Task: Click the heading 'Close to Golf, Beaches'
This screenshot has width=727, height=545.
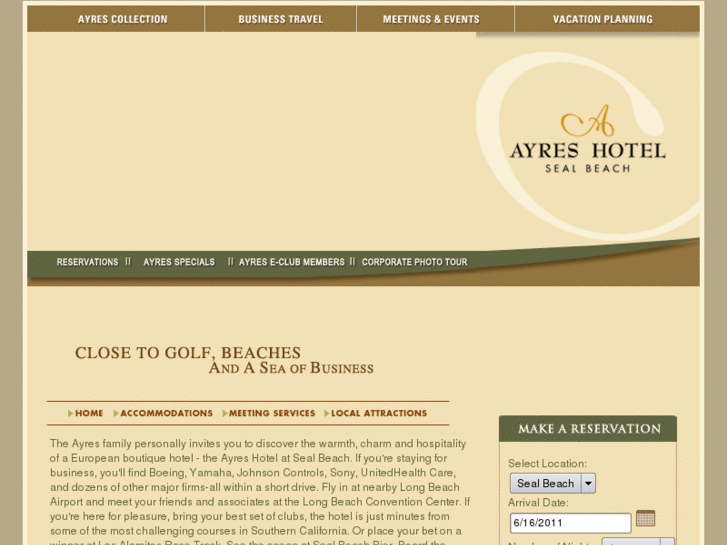Action: click(x=188, y=353)
